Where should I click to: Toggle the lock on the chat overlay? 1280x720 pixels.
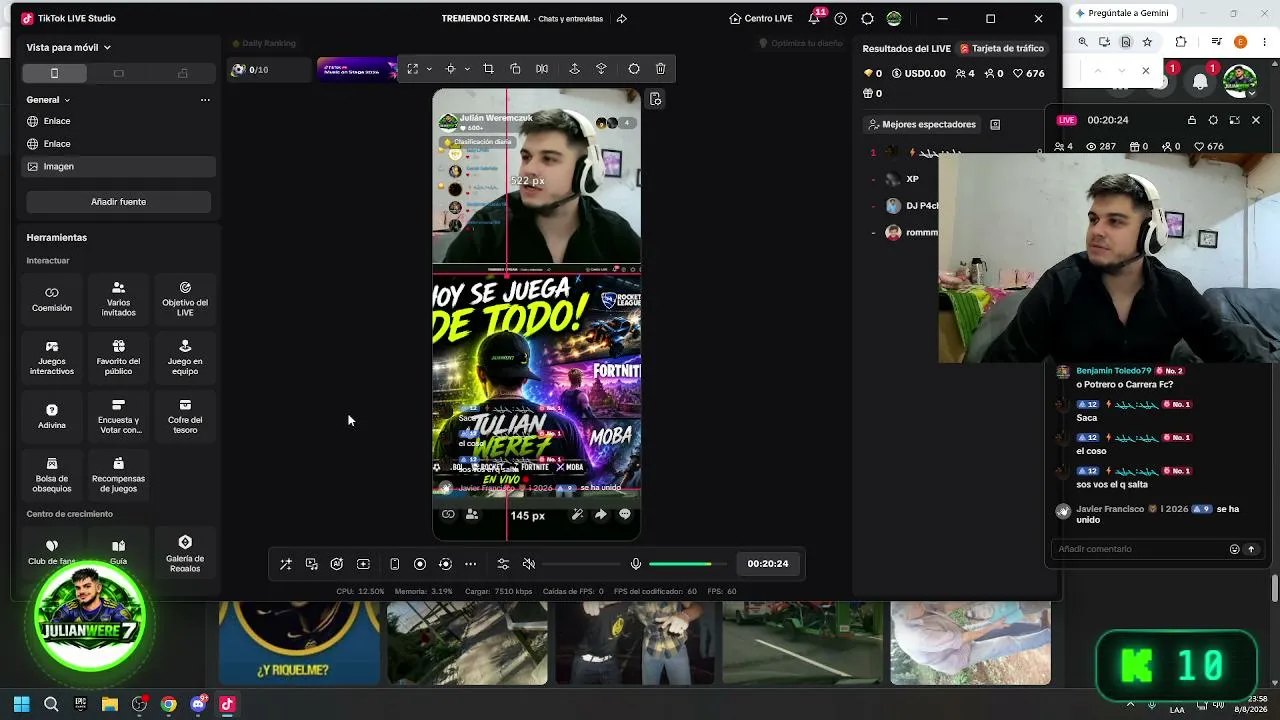tap(1191, 120)
